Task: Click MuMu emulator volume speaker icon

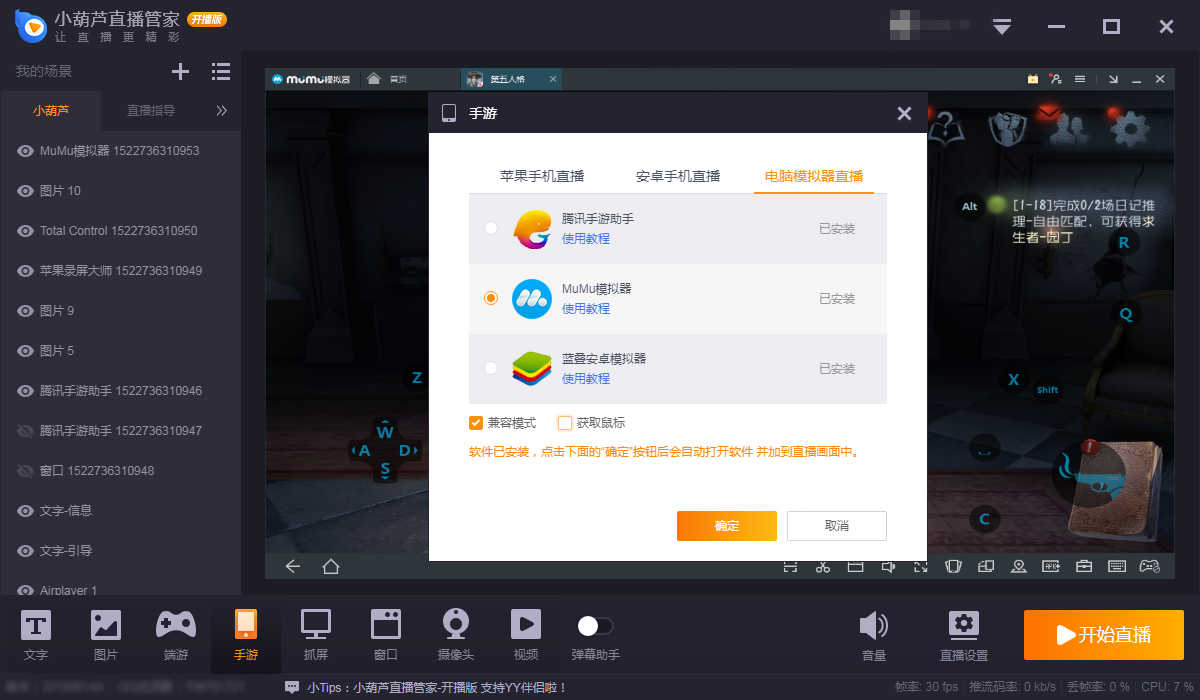Action: pyautogui.click(x=888, y=566)
